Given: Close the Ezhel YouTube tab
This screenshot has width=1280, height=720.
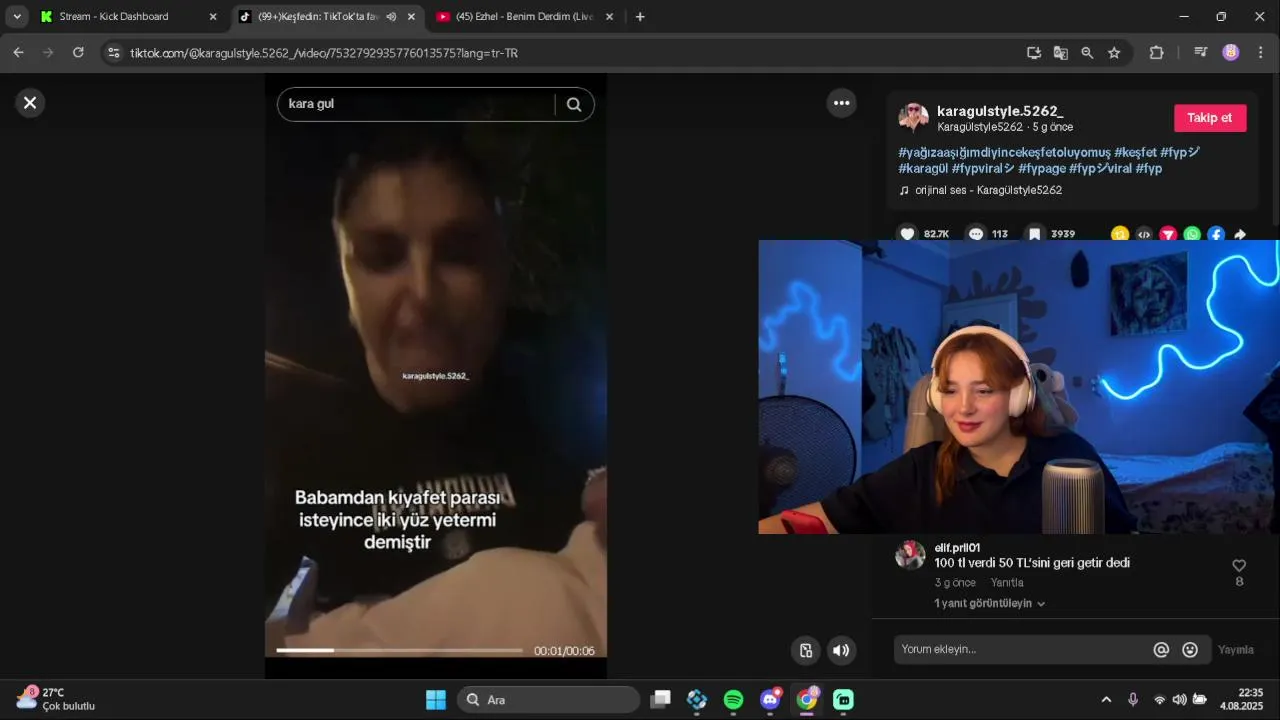Looking at the screenshot, I should click(x=609, y=17).
